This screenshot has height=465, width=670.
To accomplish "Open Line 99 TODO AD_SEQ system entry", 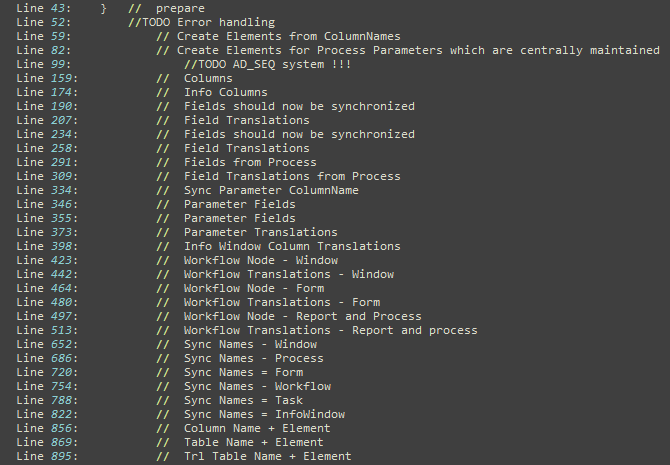I will [x=184, y=65].
